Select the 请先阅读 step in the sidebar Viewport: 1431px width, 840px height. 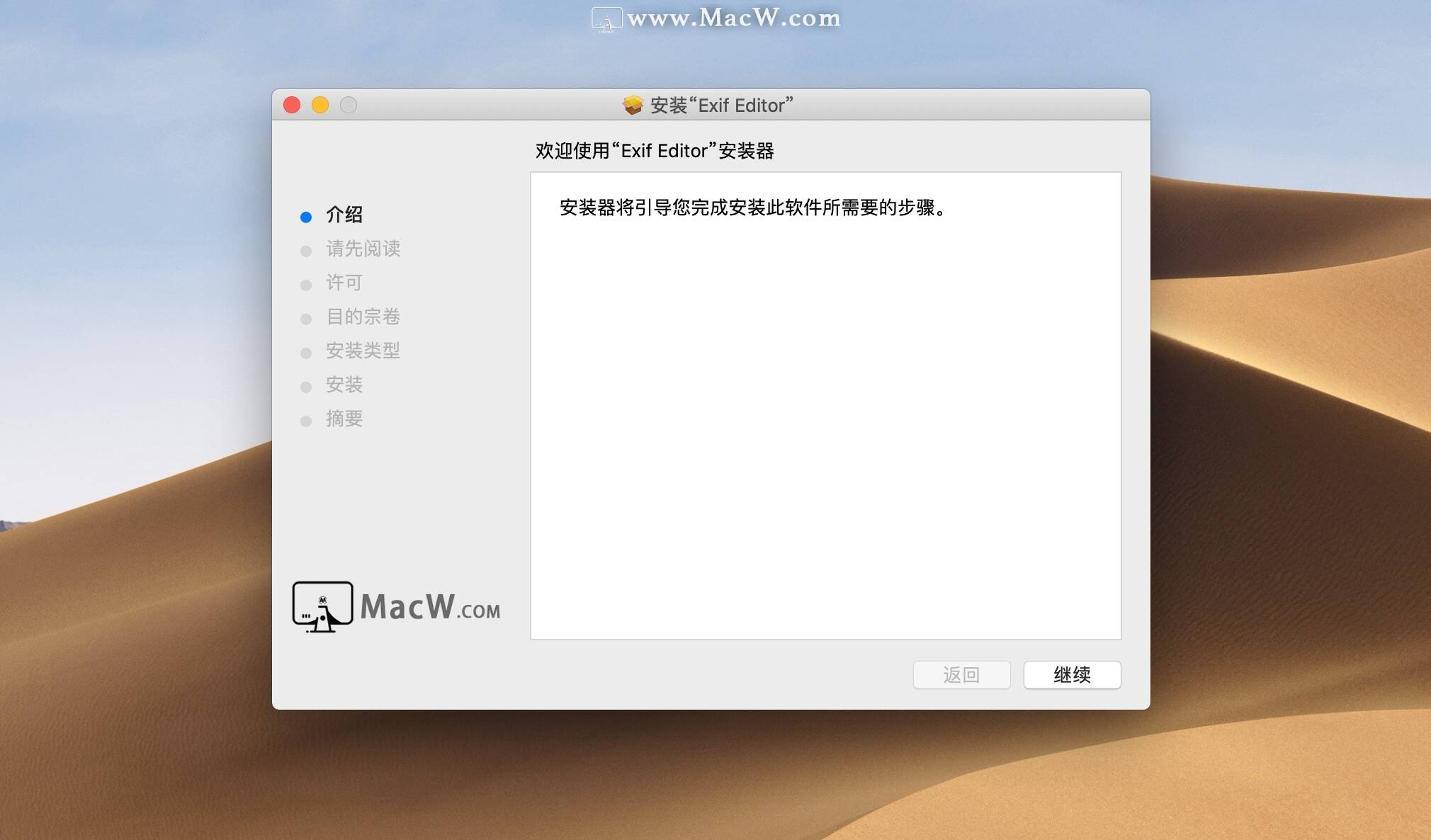coord(363,249)
